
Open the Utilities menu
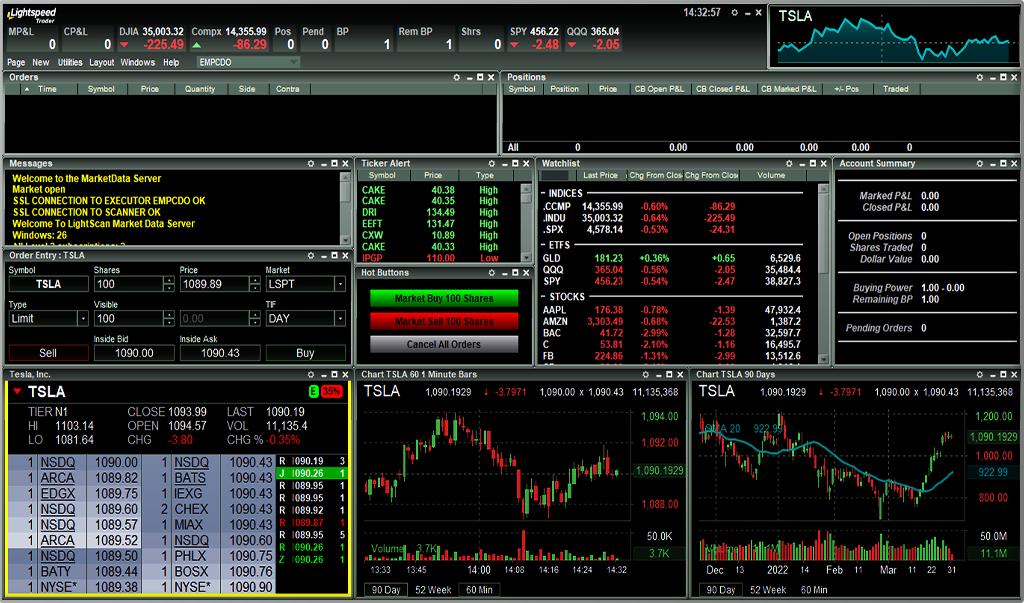[70, 62]
